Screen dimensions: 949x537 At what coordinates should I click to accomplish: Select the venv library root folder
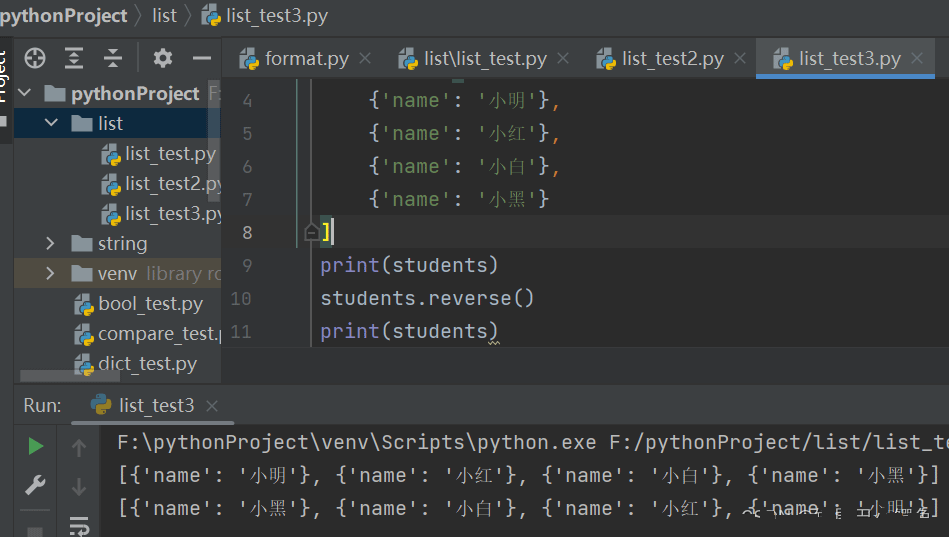tap(117, 274)
